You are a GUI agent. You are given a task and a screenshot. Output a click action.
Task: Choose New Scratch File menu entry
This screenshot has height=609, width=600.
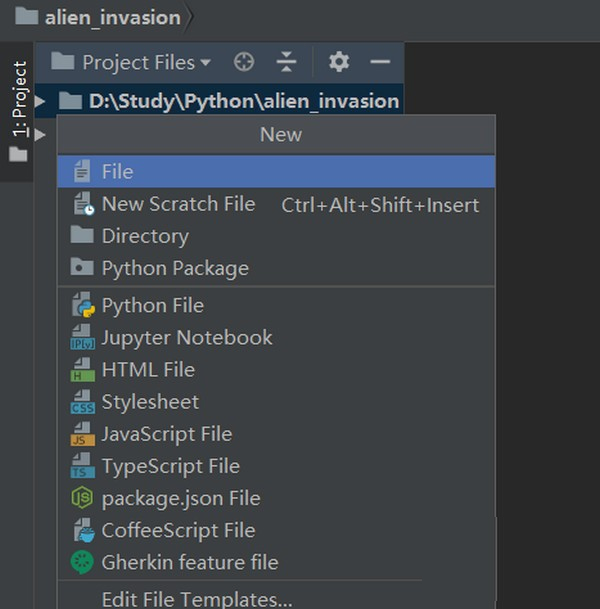[x=178, y=204]
